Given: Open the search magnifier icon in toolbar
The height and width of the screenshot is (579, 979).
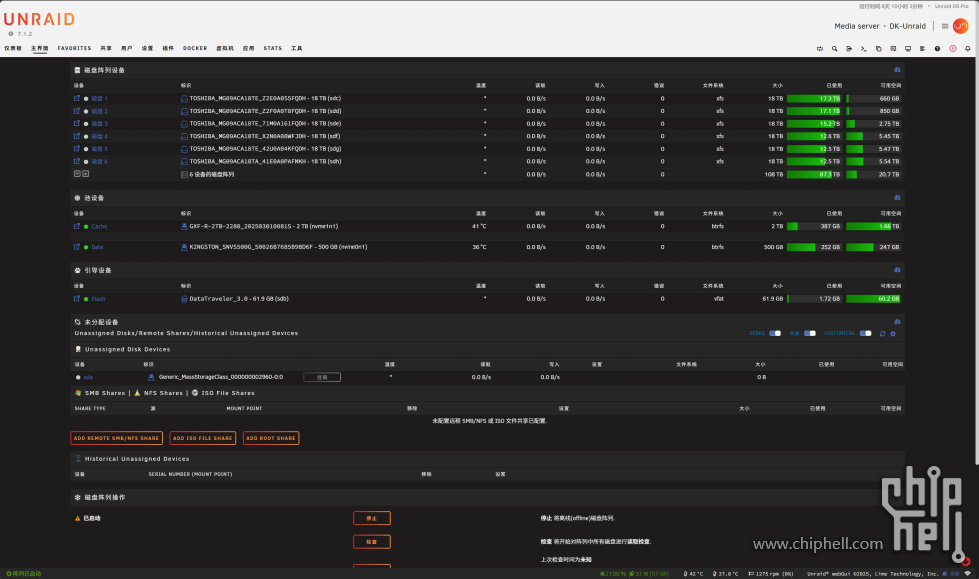Looking at the screenshot, I should coord(834,48).
